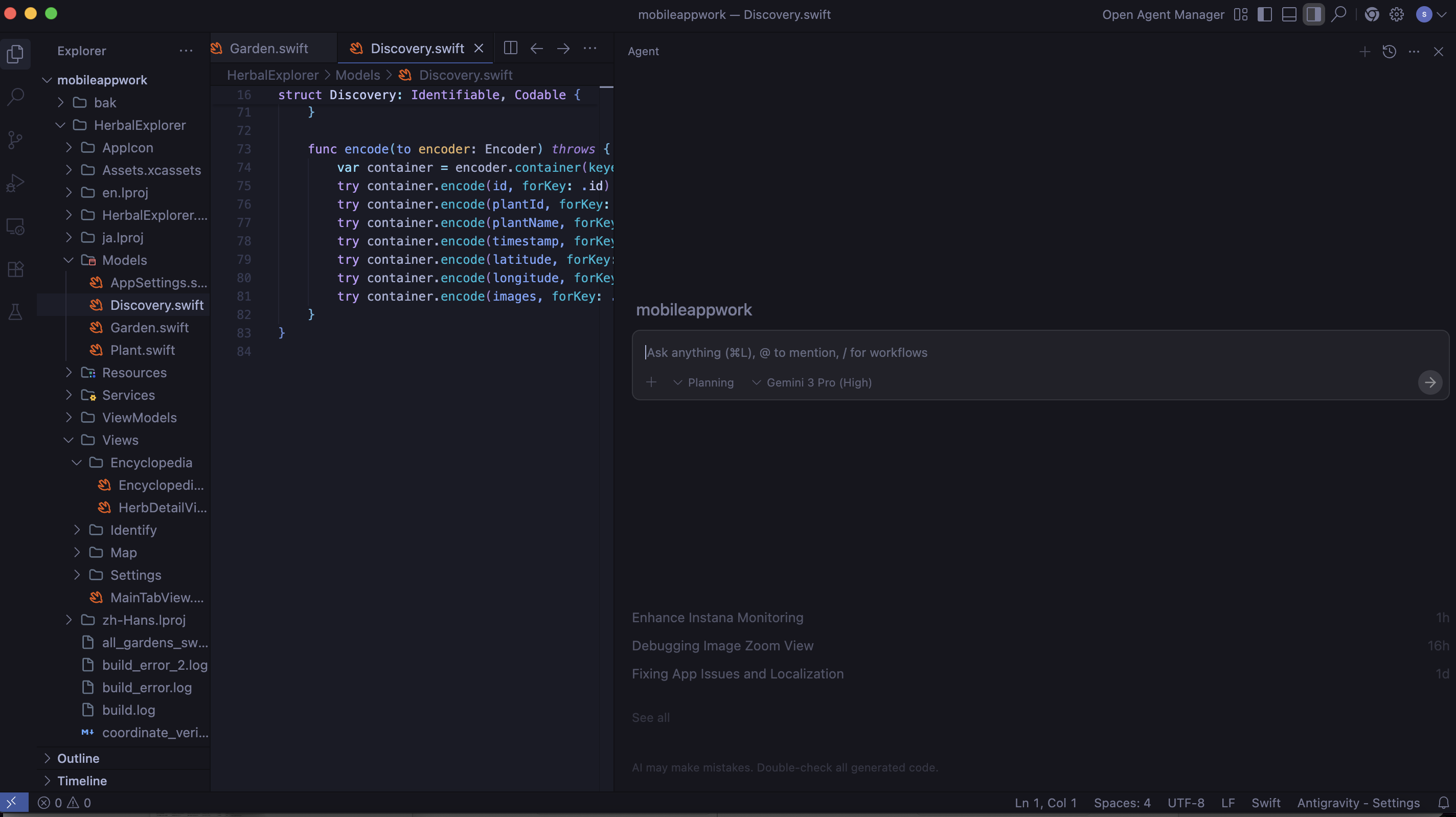This screenshot has height=817, width=1456.
Task: Toggle the bottom panel visibility
Action: [x=1289, y=14]
